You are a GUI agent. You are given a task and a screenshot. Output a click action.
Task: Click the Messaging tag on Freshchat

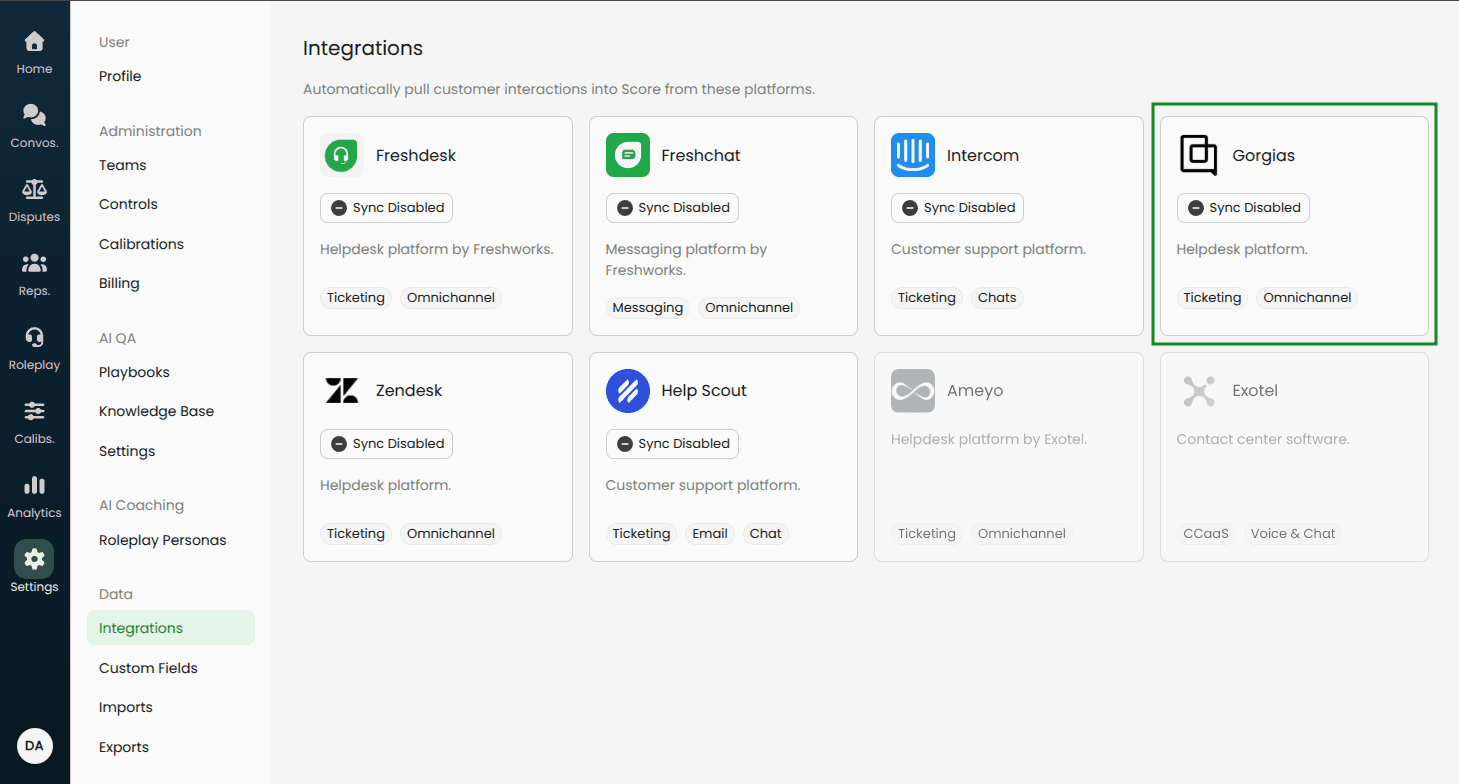(648, 308)
